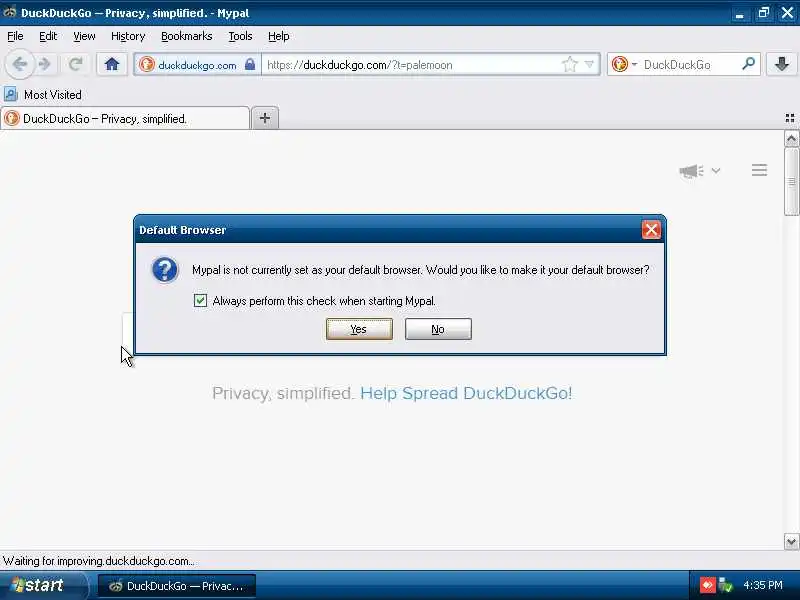The width and height of the screenshot is (800, 600).
Task: Open the File menu
Action: [x=15, y=36]
